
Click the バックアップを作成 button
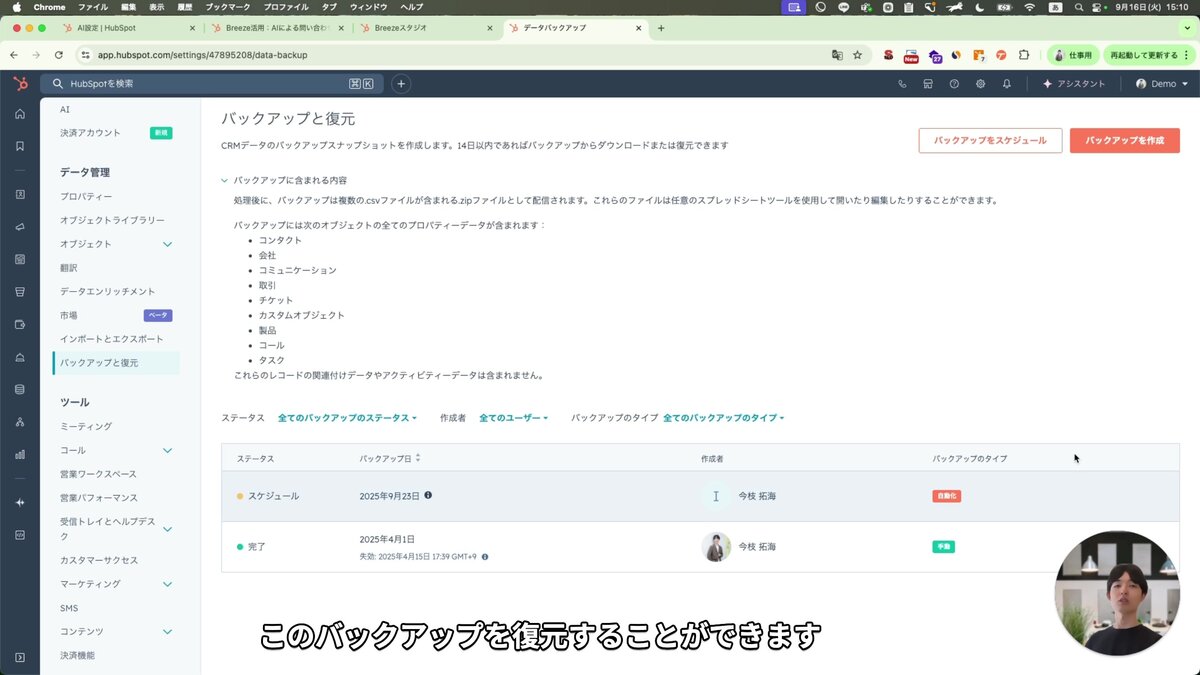[x=1125, y=141]
